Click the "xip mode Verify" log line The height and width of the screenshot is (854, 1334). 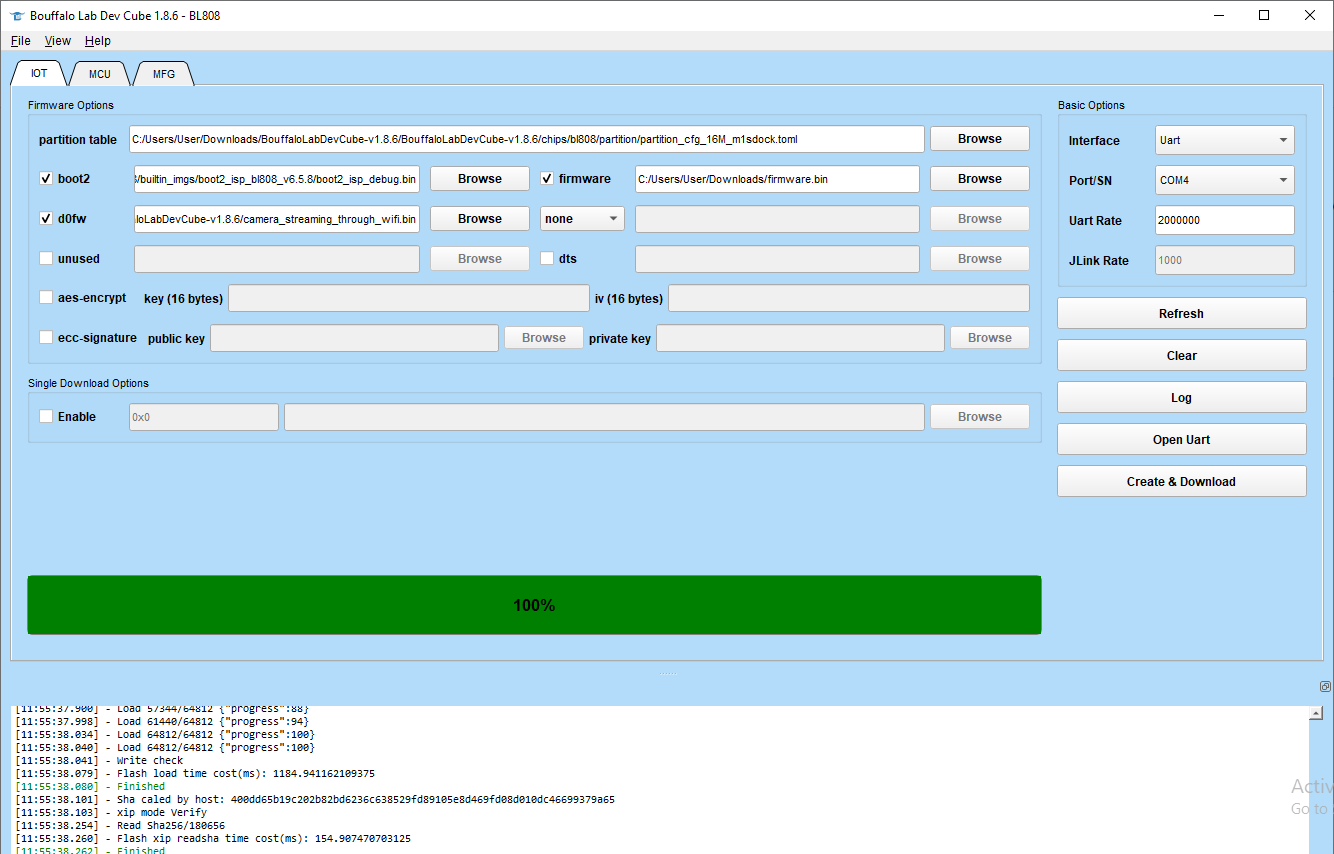(x=111, y=813)
